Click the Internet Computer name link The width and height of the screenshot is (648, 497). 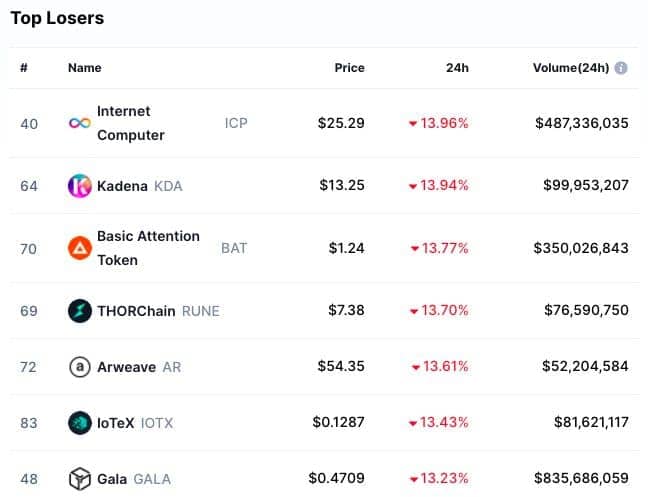point(131,123)
